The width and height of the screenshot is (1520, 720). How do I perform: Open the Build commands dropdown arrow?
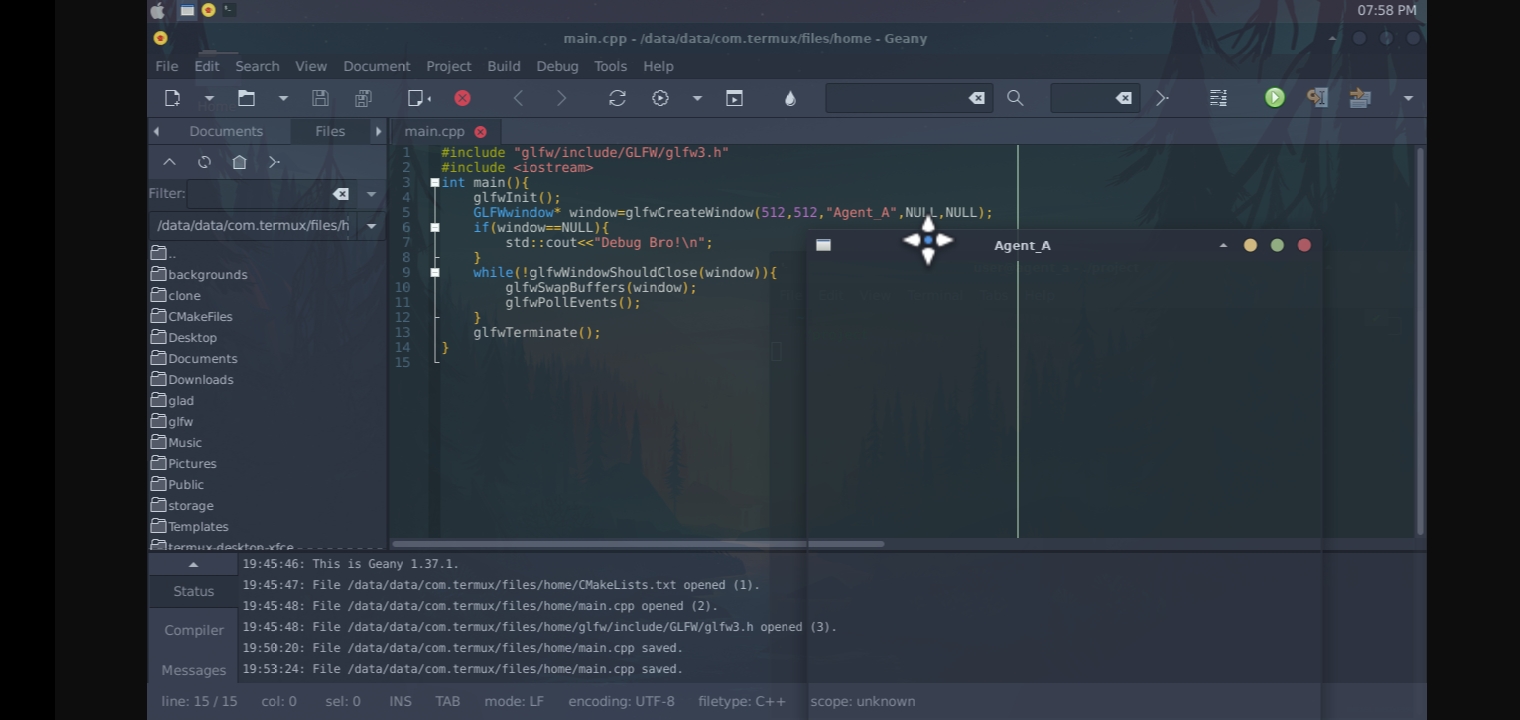(697, 97)
